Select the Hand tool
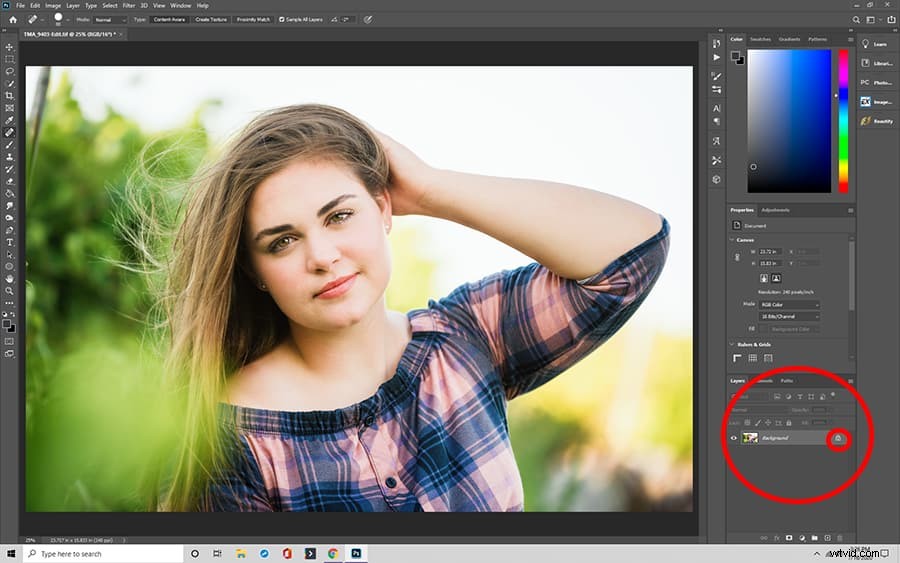Image resolution: width=900 pixels, height=563 pixels. 9,278
